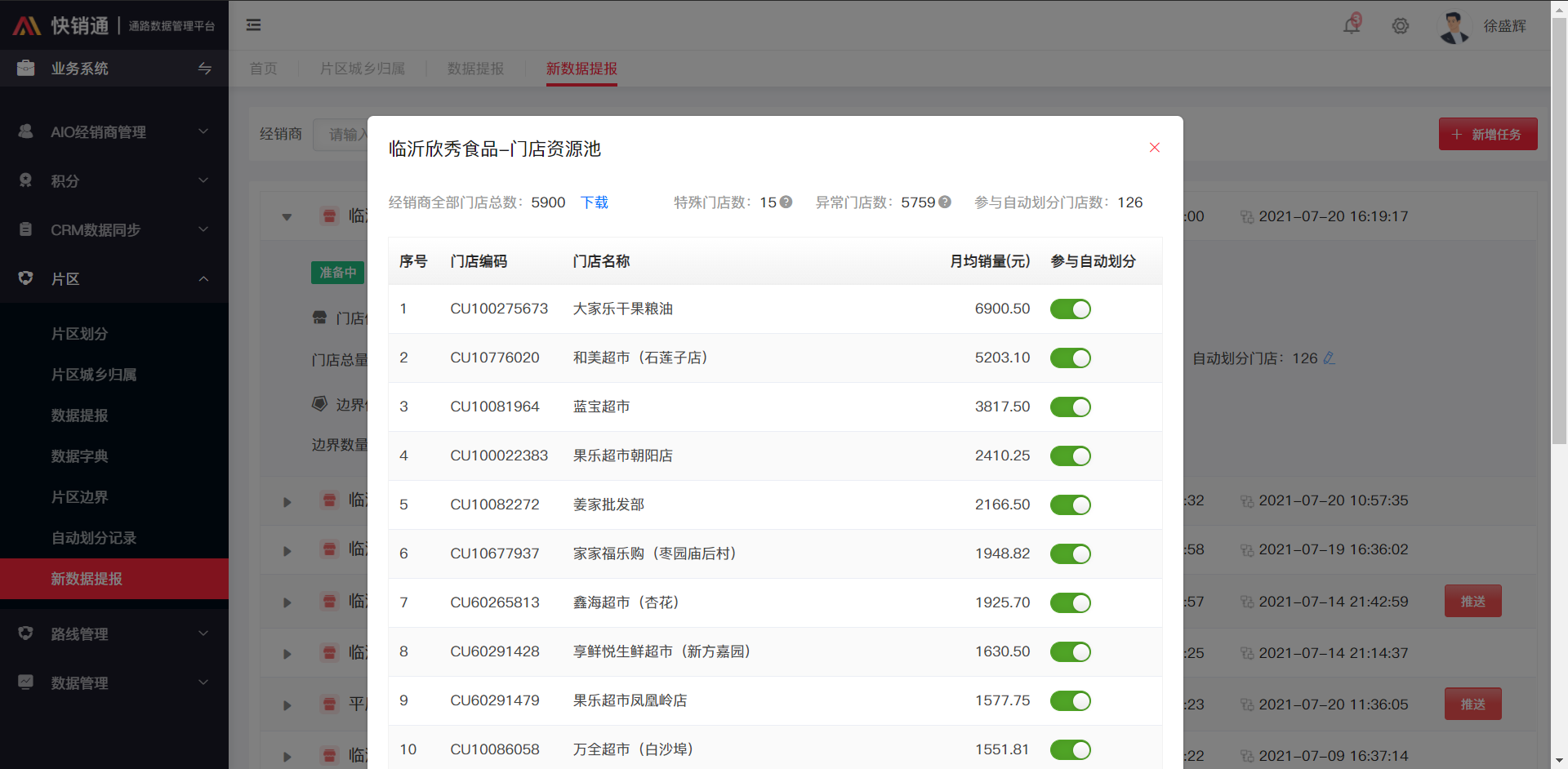
Task: Toggle auto-division for 和美超市（石莲子店）
Action: coord(1071,358)
